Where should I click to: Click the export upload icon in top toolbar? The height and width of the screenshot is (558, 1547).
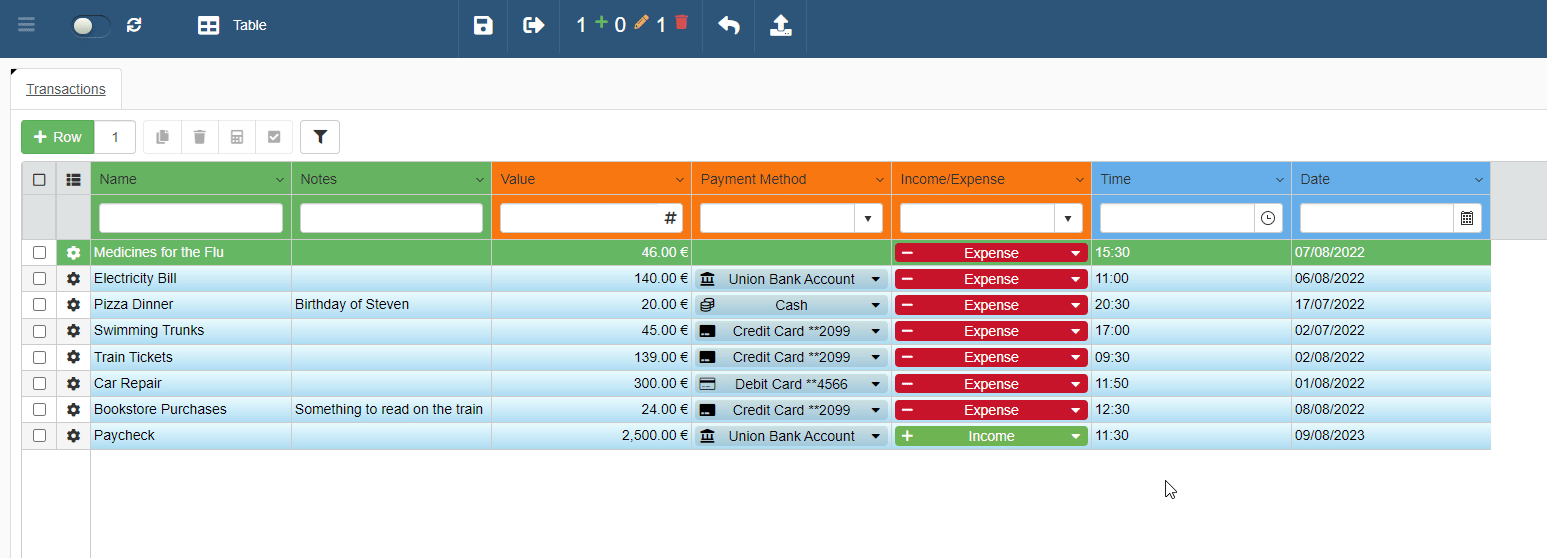pos(781,25)
